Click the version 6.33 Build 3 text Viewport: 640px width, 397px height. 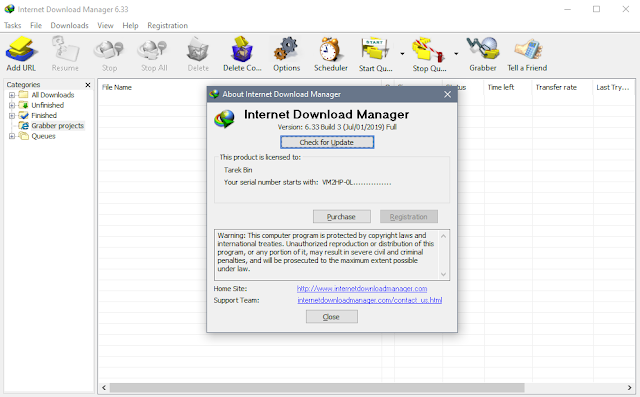337,127
